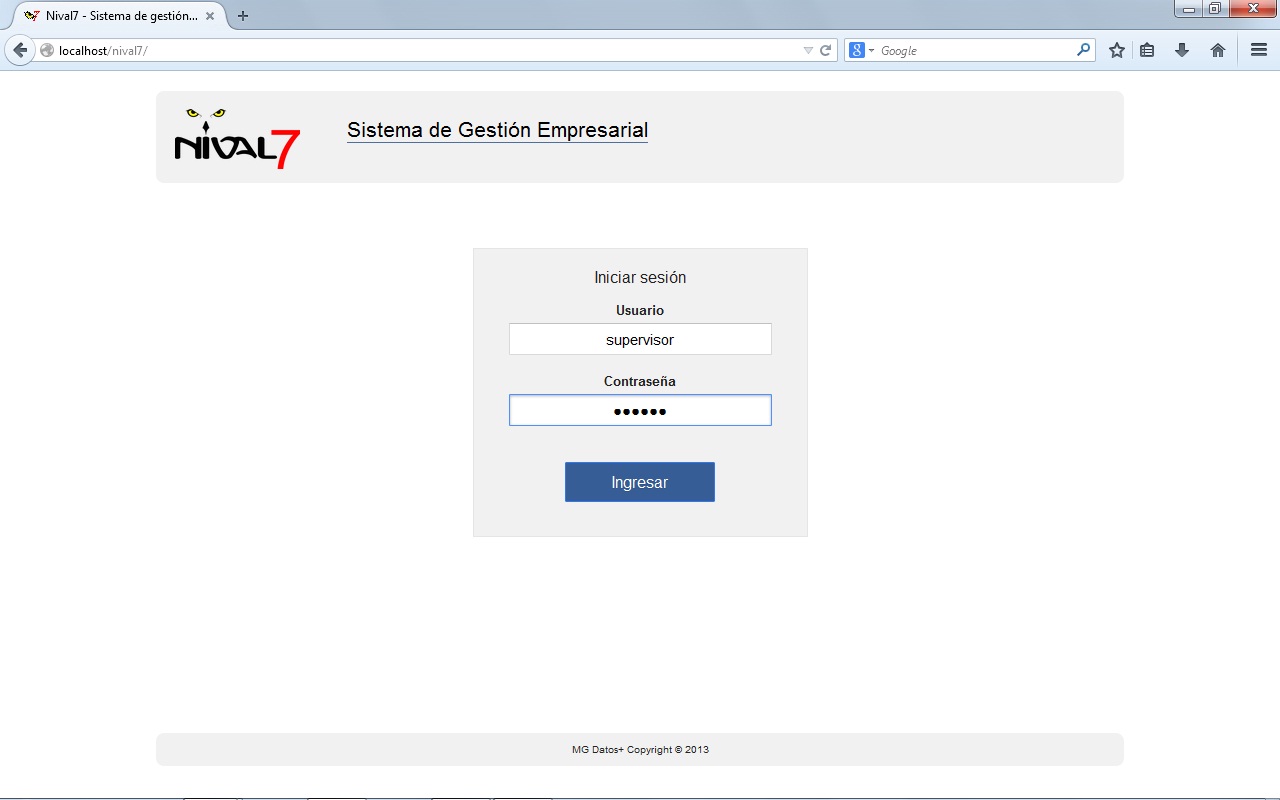Image resolution: width=1280 pixels, height=800 pixels.
Task: Open the Google search engine dropdown
Action: click(x=861, y=50)
